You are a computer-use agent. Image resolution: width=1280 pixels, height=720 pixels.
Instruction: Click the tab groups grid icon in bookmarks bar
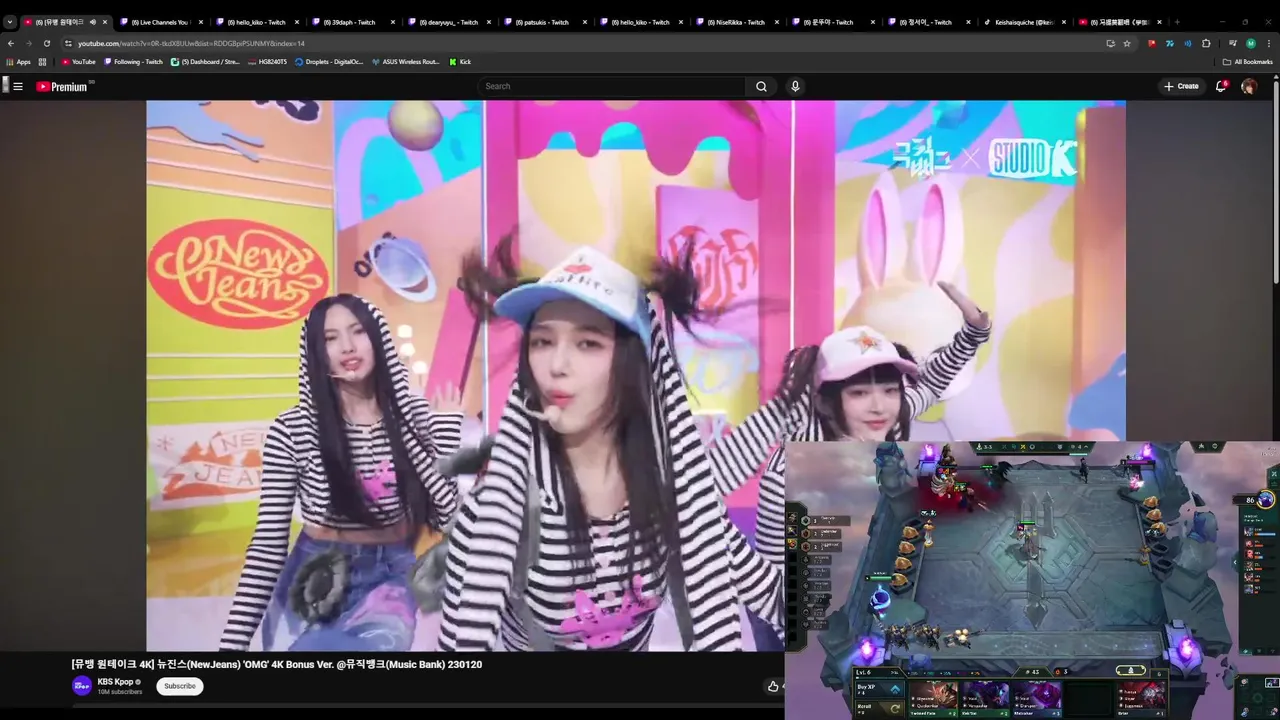pyautogui.click(x=42, y=62)
